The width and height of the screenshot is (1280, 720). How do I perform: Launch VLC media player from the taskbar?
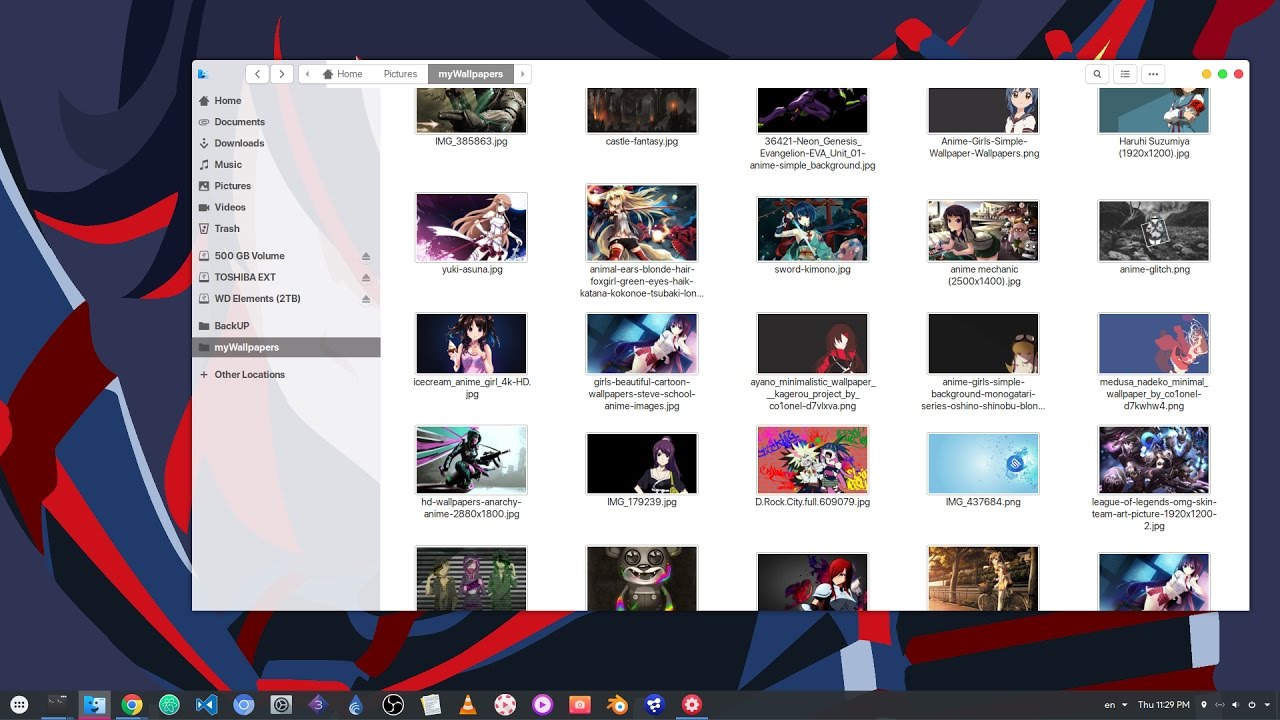click(x=467, y=705)
